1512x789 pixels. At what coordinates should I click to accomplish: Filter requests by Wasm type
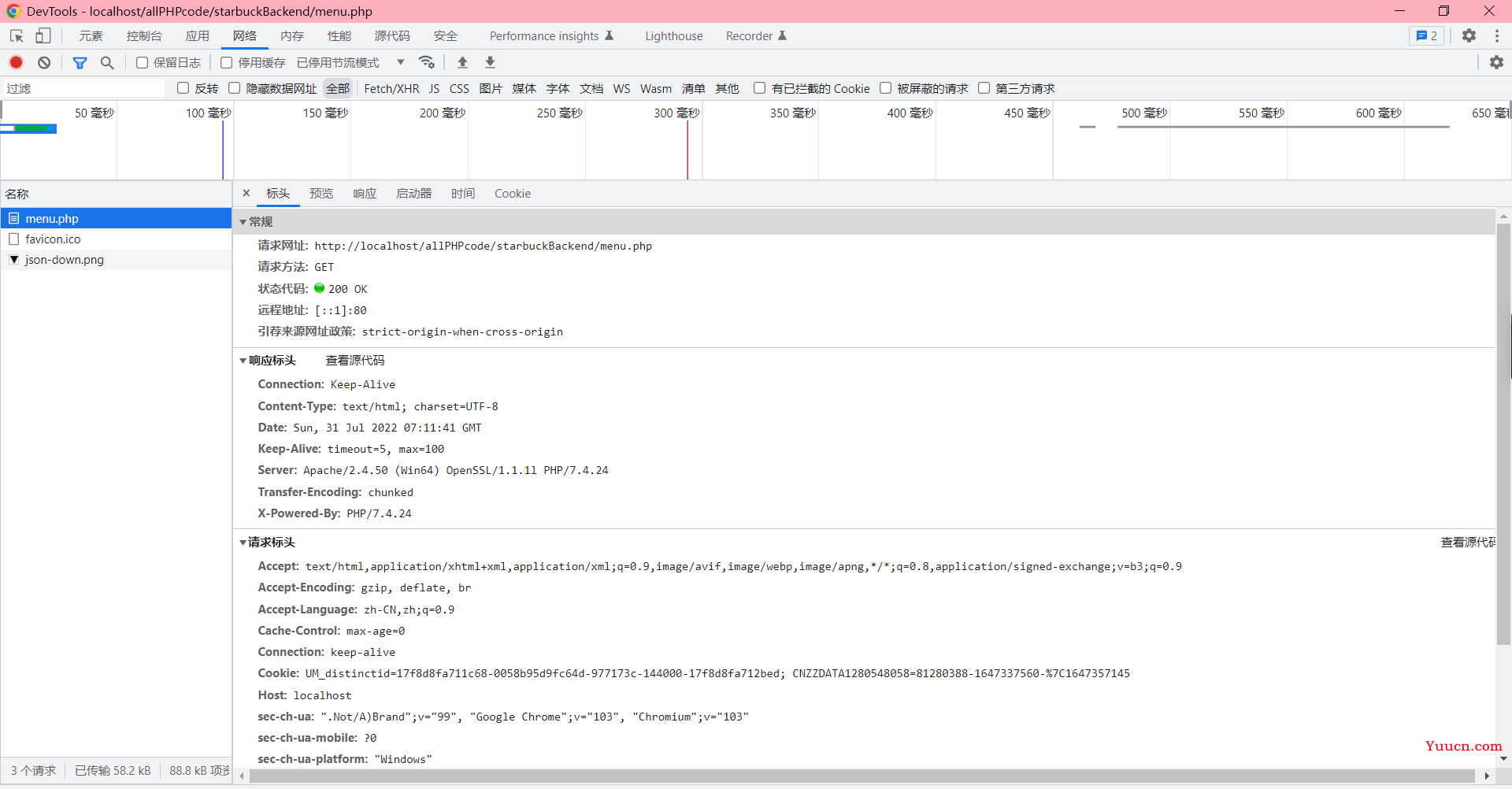(x=656, y=88)
